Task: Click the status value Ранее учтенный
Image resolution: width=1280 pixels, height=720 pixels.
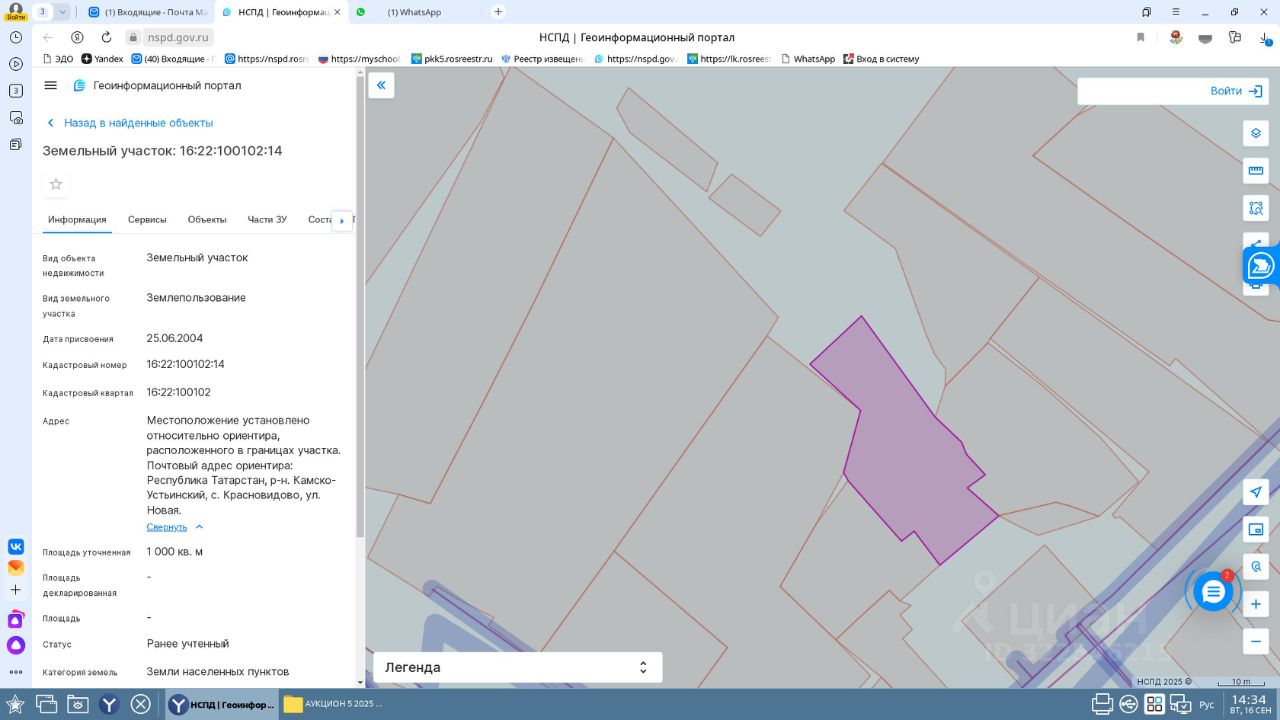Action: coord(188,644)
